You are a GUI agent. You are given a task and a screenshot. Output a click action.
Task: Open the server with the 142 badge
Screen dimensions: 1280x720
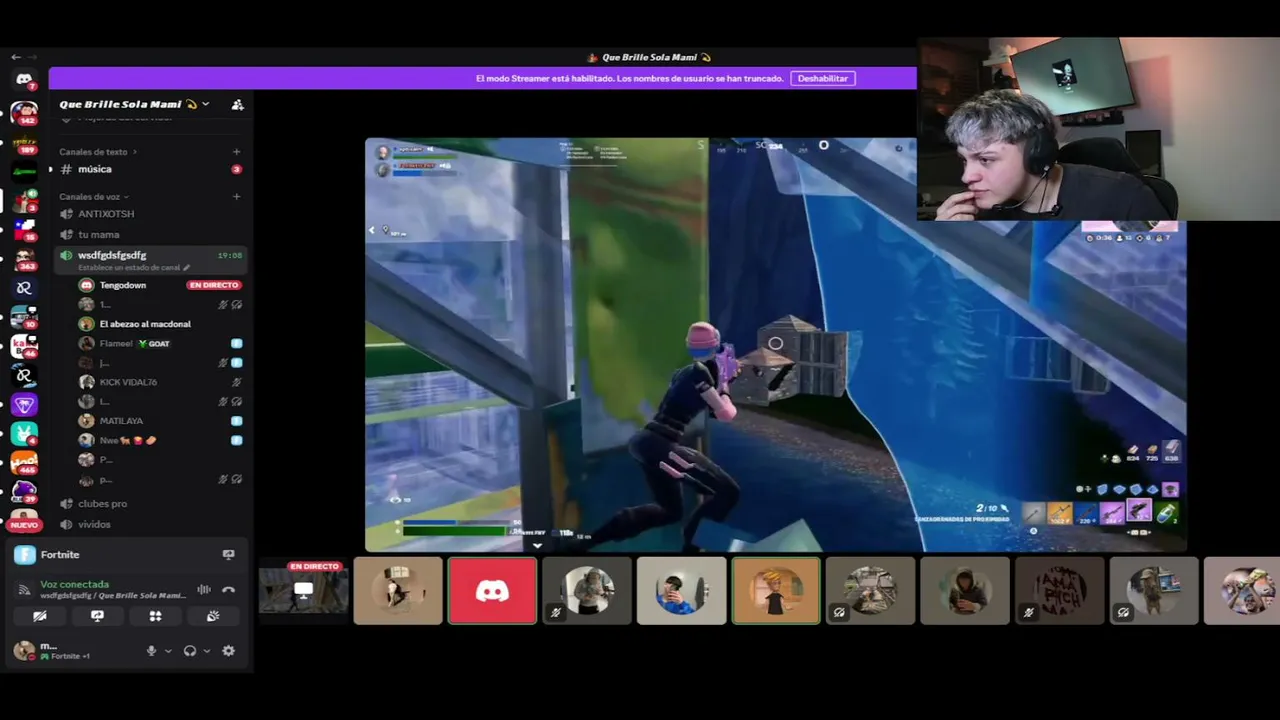pyautogui.click(x=24, y=112)
